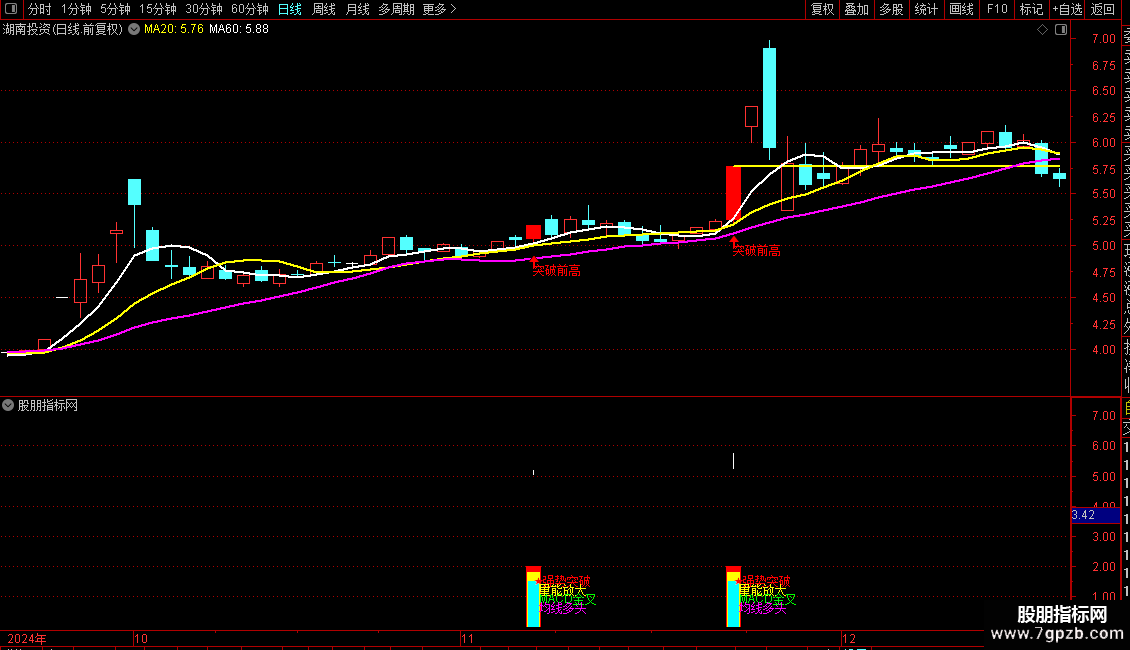1130x650 pixels.
Task: Switch to the 分时 intraday view
Action: pyautogui.click(x=40, y=9)
